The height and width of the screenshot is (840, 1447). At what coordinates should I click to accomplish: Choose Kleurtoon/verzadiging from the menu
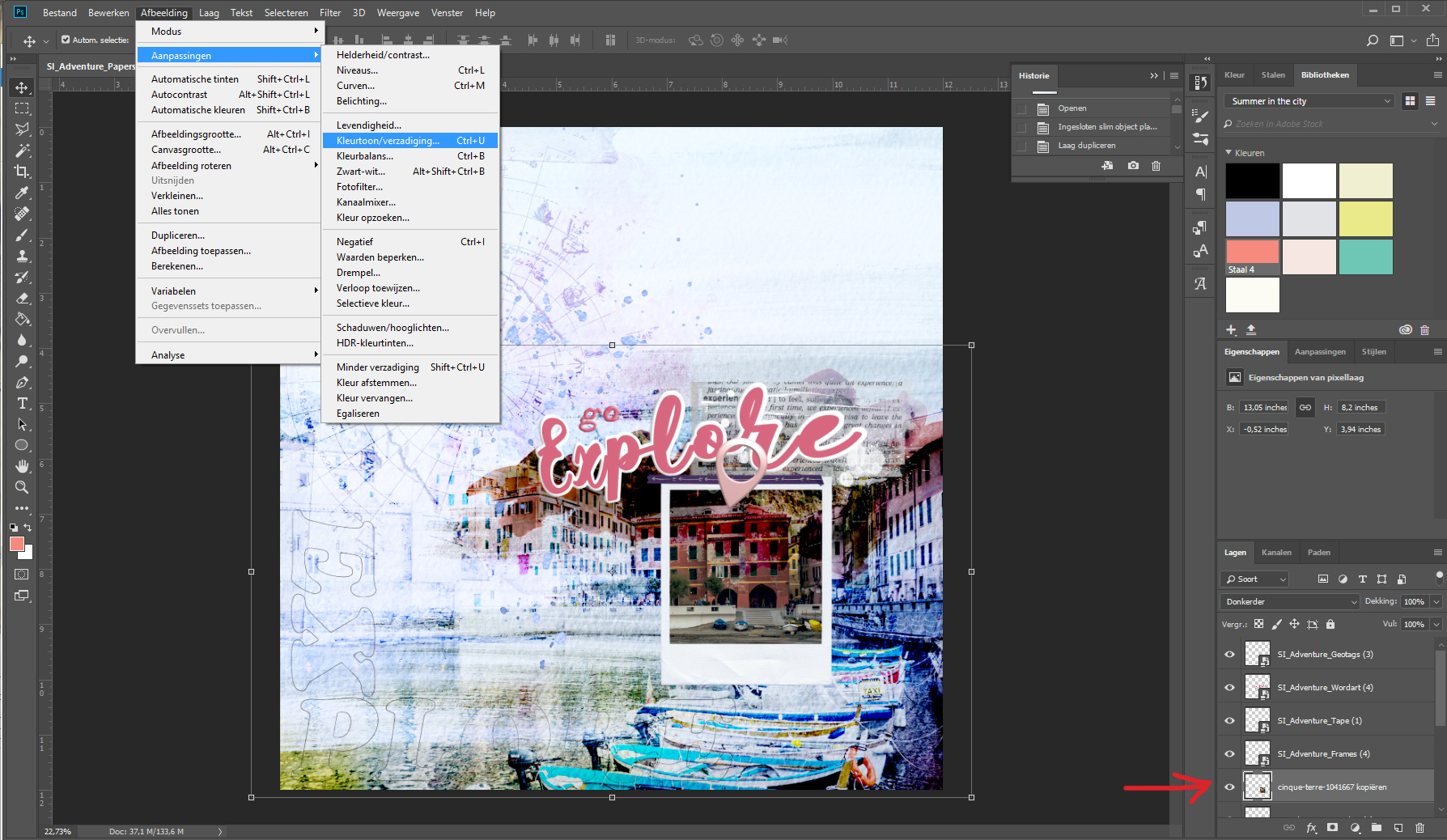[388, 141]
